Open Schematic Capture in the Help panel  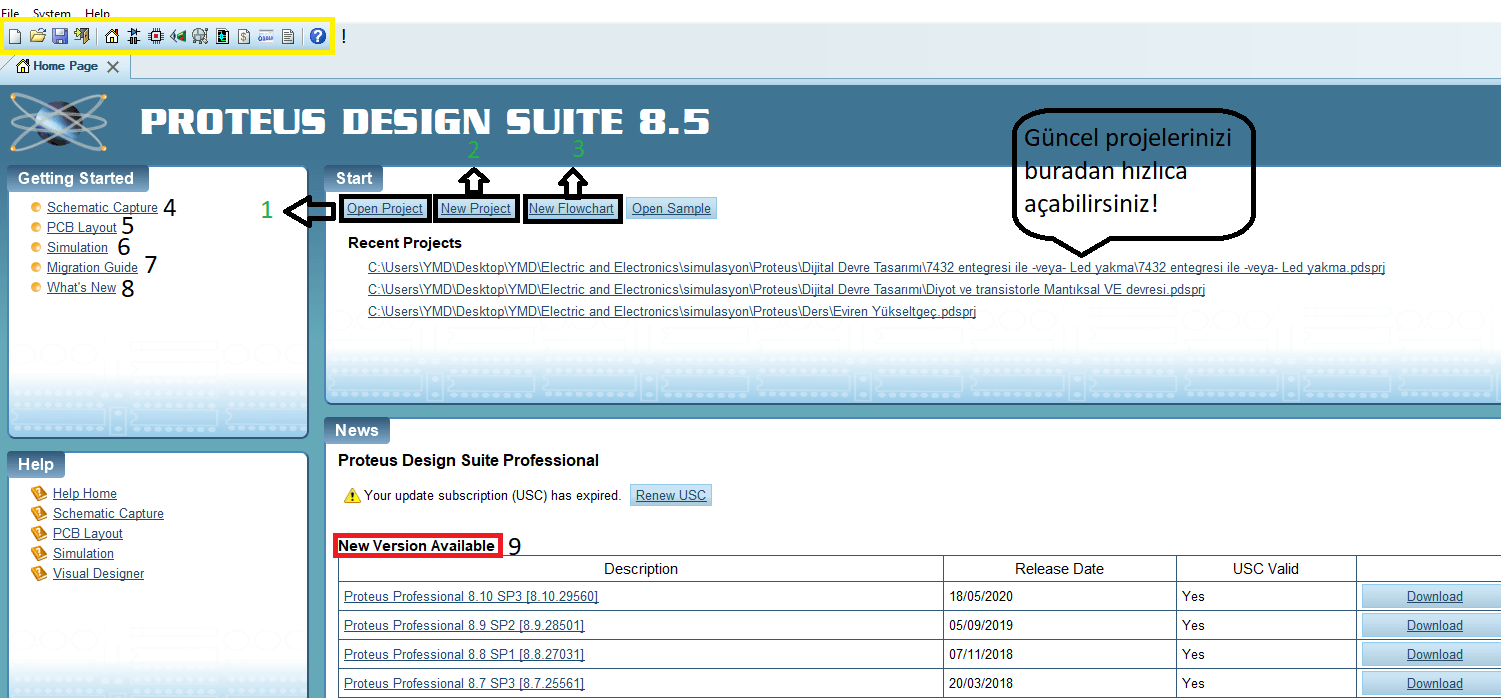108,514
